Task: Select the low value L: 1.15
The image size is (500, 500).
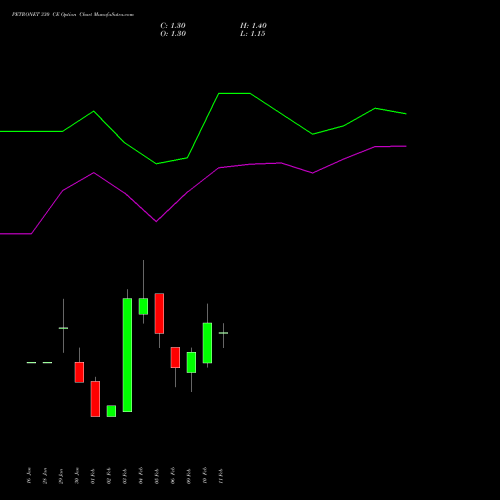Action: 253,34
